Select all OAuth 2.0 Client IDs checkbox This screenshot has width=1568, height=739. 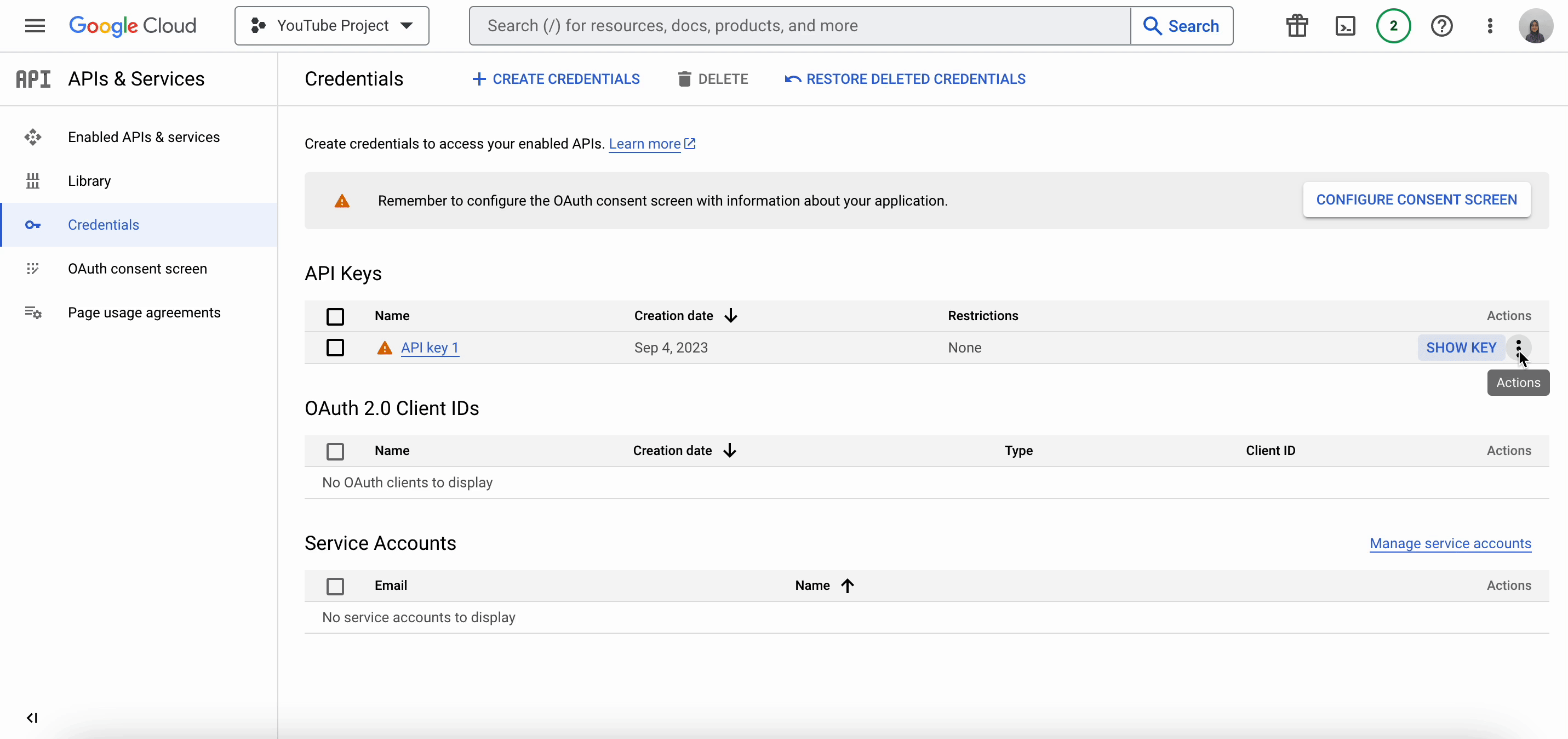[335, 451]
